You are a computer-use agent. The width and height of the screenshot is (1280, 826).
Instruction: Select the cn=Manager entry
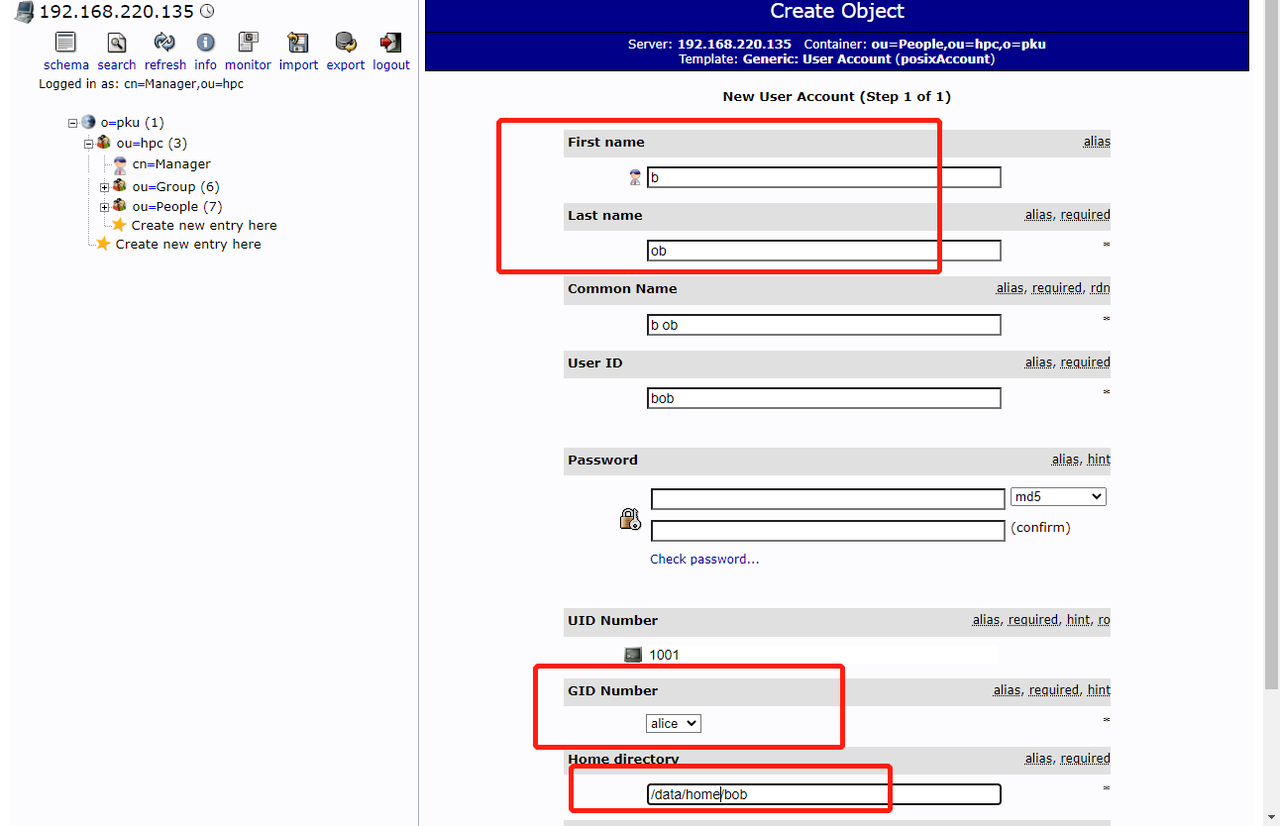[x=171, y=164]
